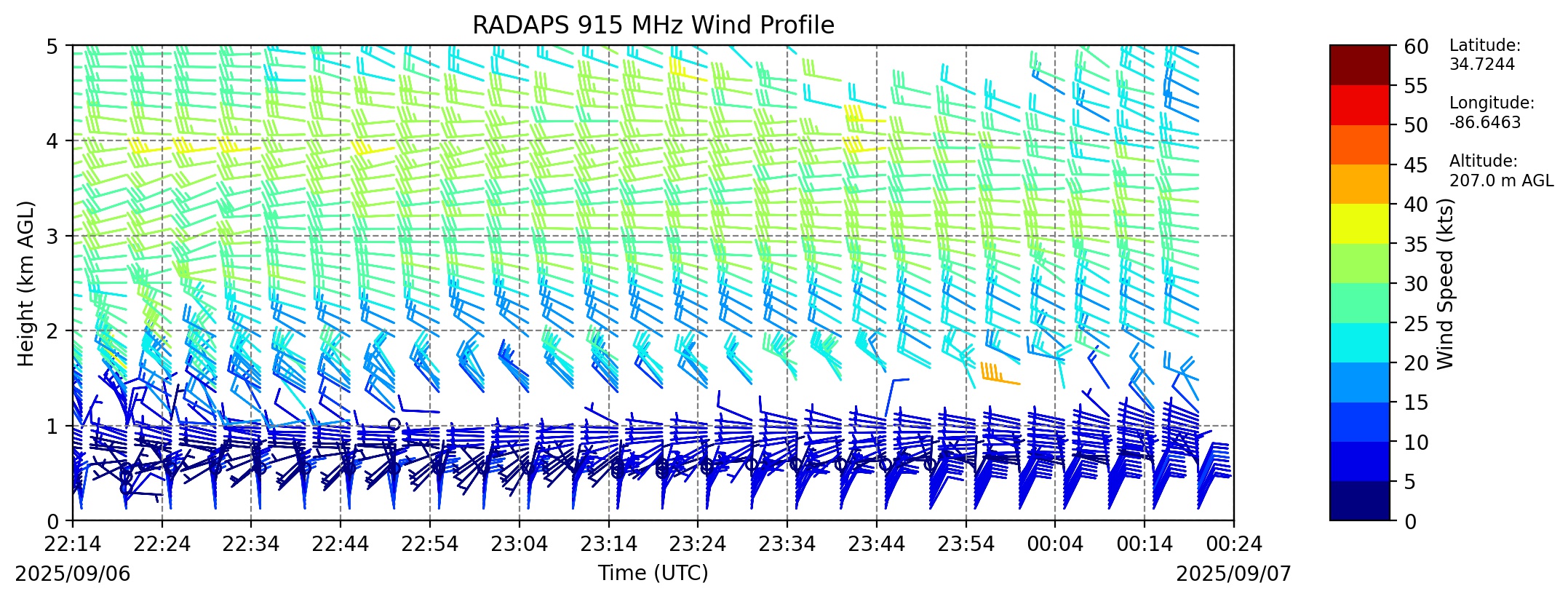Click the cyan 20-25 kts color band
Viewport: 1568px width, 599px height.
point(1359,342)
